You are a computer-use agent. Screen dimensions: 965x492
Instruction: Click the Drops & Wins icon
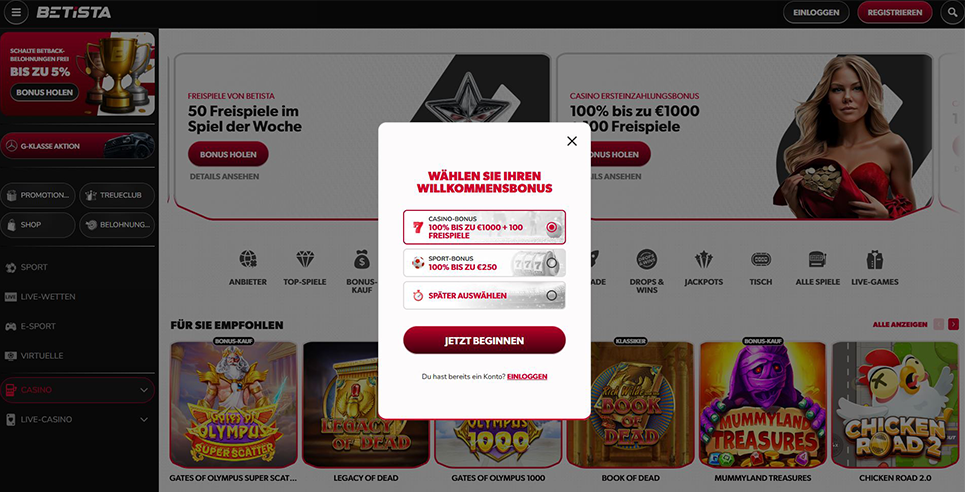pyautogui.click(x=647, y=259)
